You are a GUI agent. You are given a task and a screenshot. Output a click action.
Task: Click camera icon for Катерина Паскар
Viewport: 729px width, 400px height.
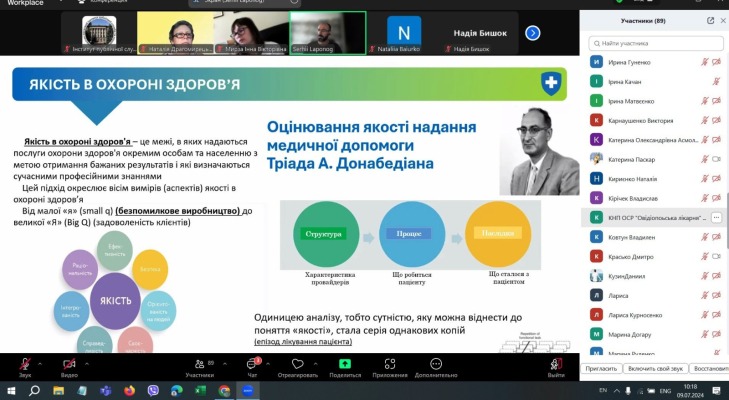point(716,159)
